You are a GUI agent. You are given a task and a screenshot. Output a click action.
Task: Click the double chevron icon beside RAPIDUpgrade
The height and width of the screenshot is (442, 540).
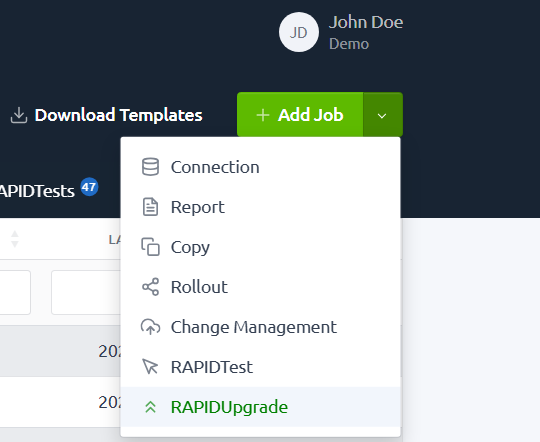pos(150,407)
